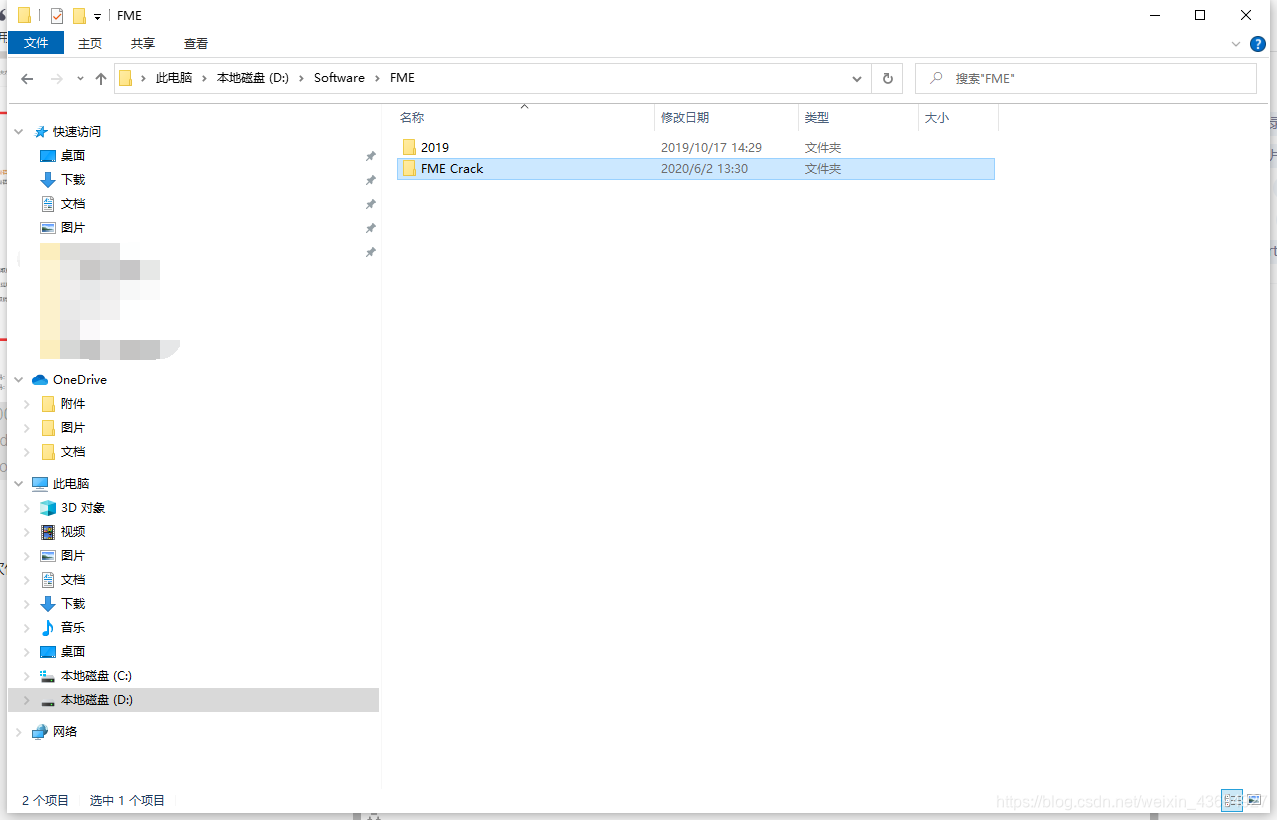The width and height of the screenshot is (1277, 820).
Task: Switch to the 查看 ribbon tab
Action: (196, 43)
